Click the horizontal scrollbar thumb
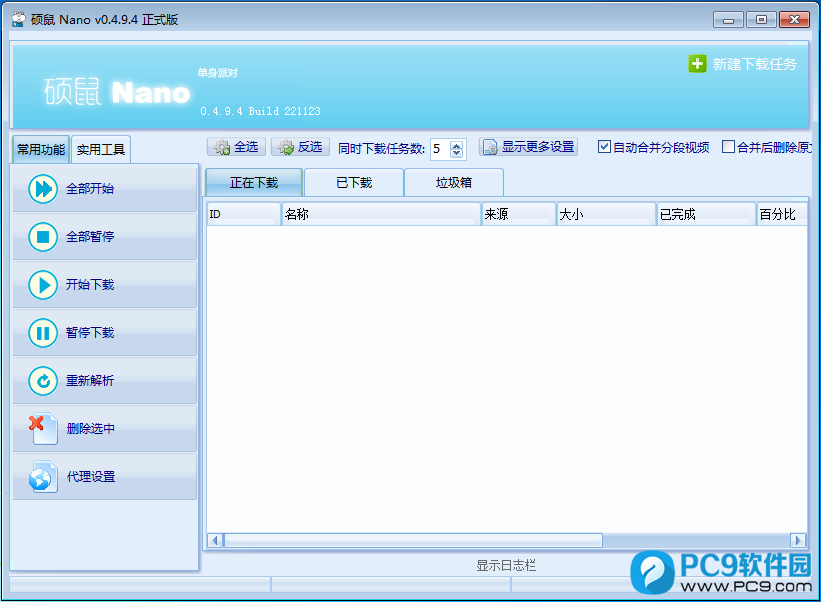This screenshot has height=602, width=821. (413, 540)
